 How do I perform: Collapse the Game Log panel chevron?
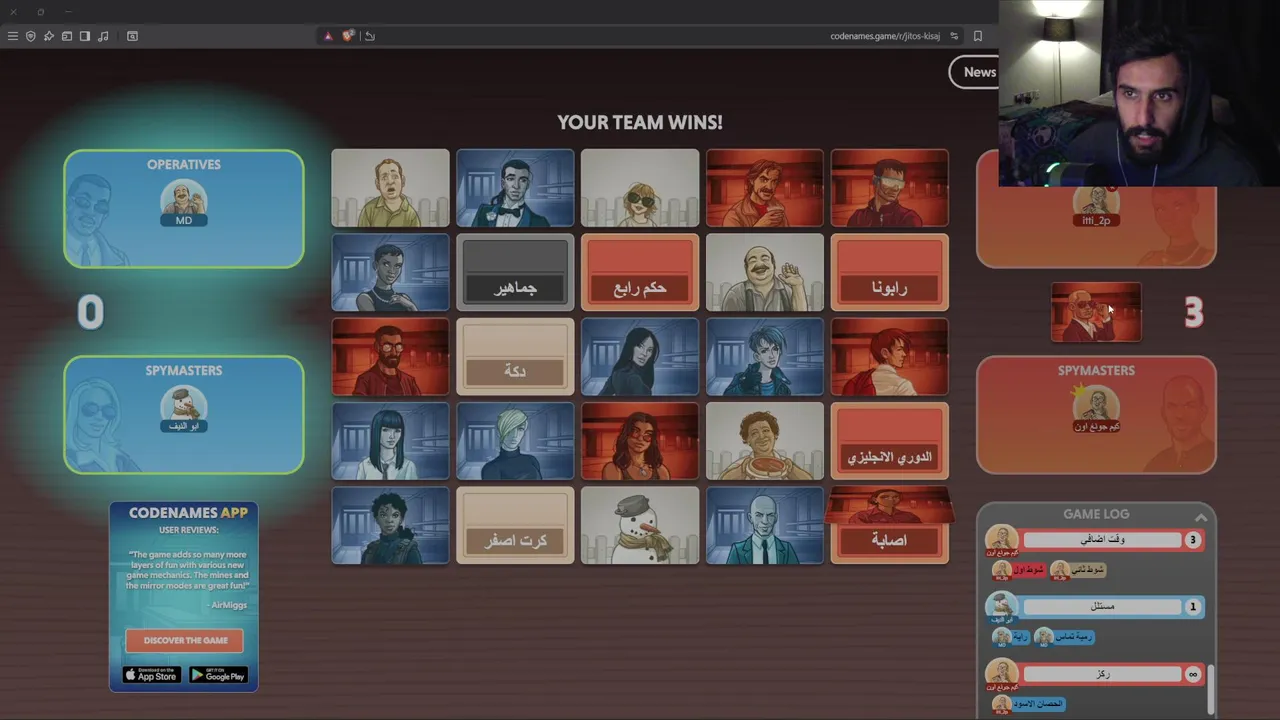(x=1201, y=517)
